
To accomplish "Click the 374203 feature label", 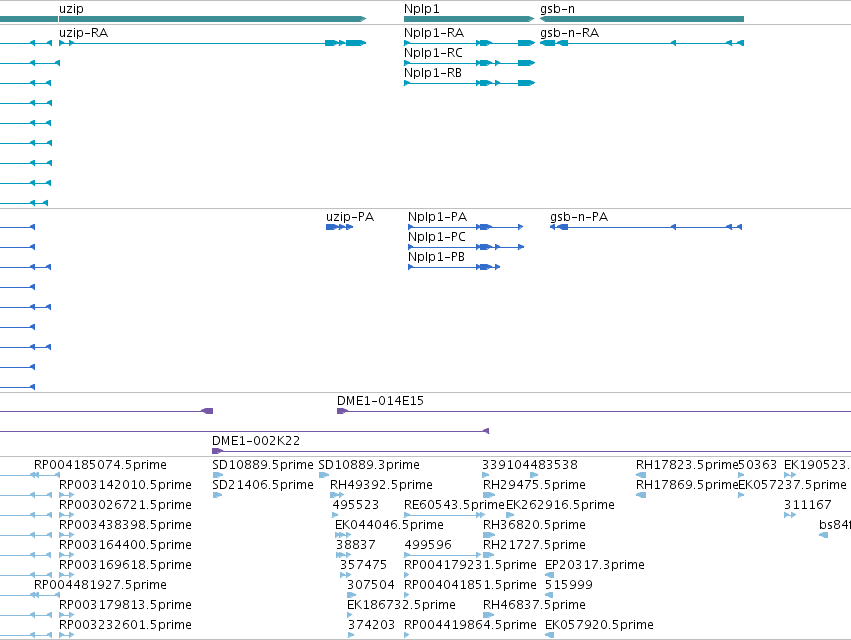I will [x=371, y=624].
